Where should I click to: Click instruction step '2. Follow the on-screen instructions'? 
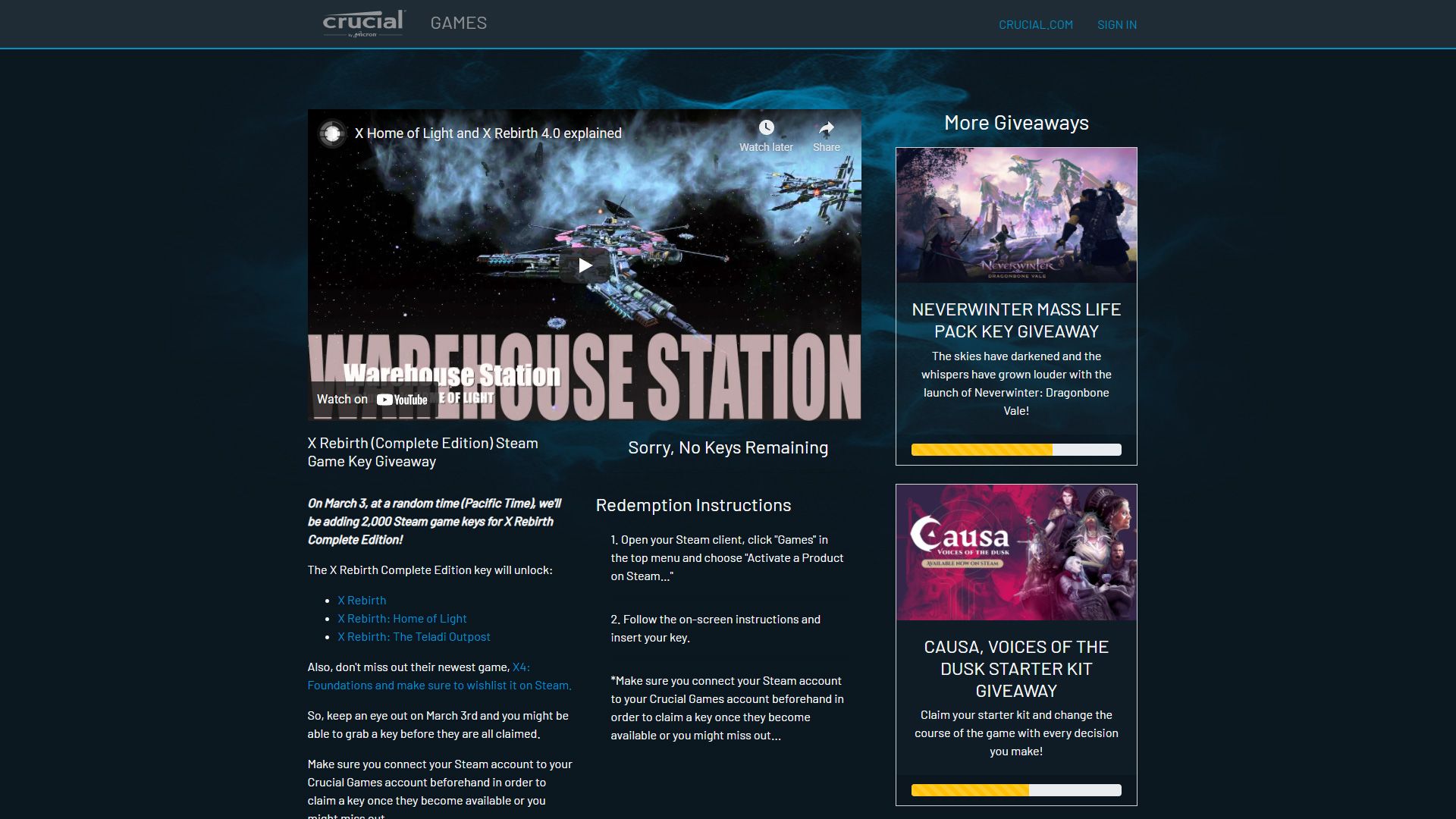(x=715, y=629)
